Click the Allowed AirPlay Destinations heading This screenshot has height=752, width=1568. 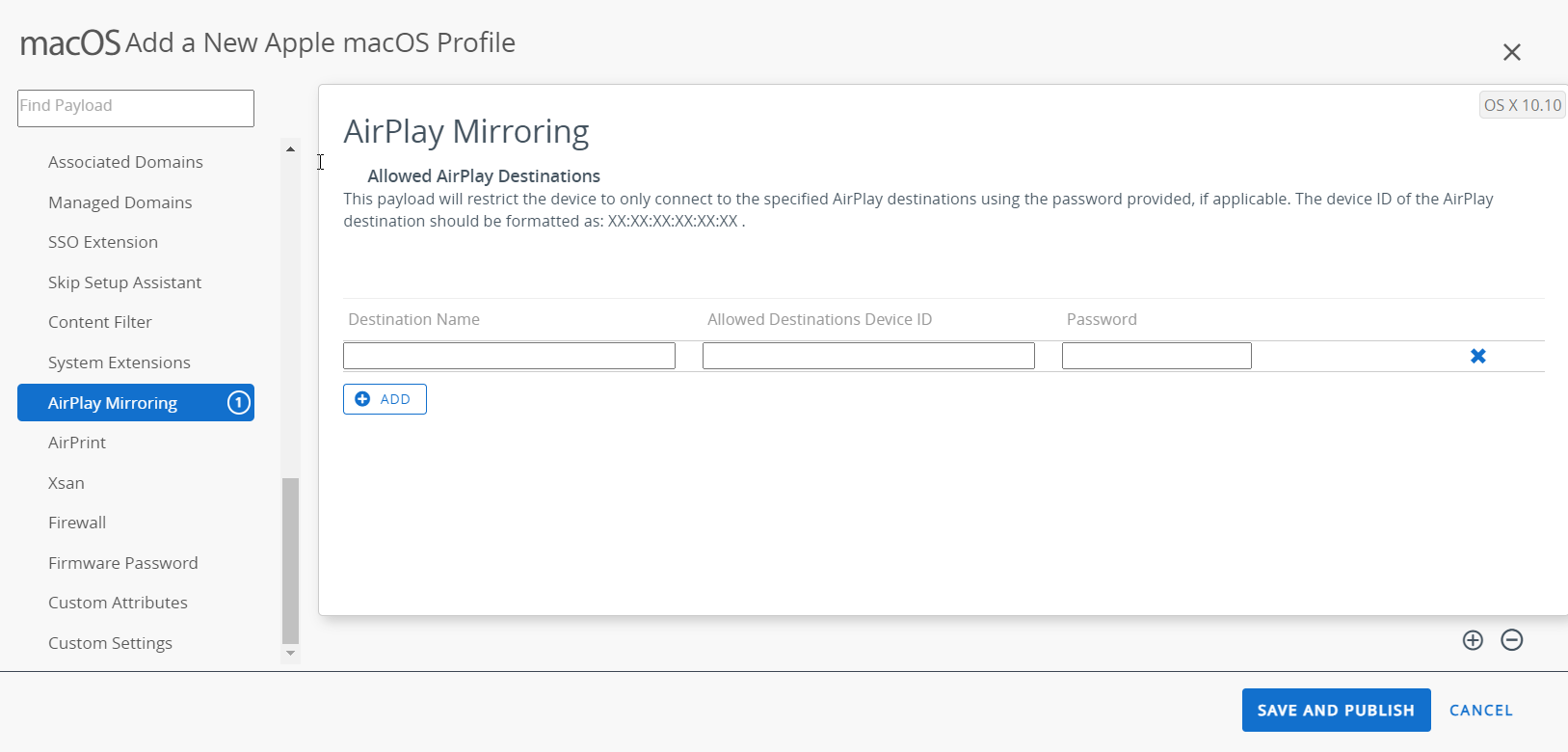coord(484,175)
